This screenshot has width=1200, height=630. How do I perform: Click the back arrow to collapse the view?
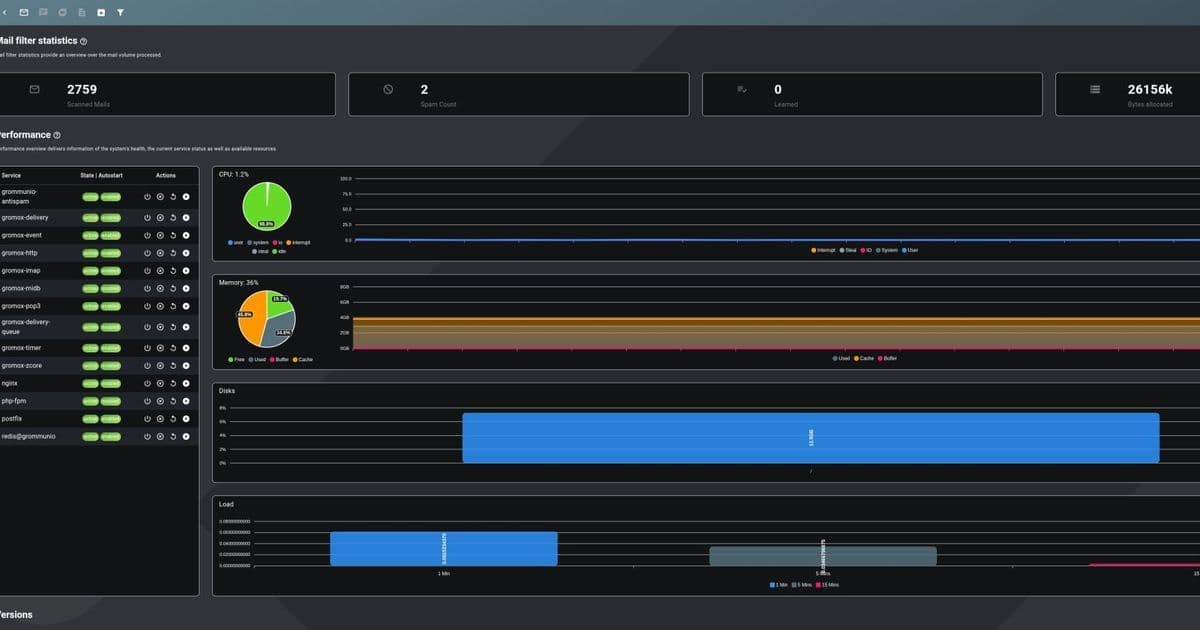click(4, 13)
